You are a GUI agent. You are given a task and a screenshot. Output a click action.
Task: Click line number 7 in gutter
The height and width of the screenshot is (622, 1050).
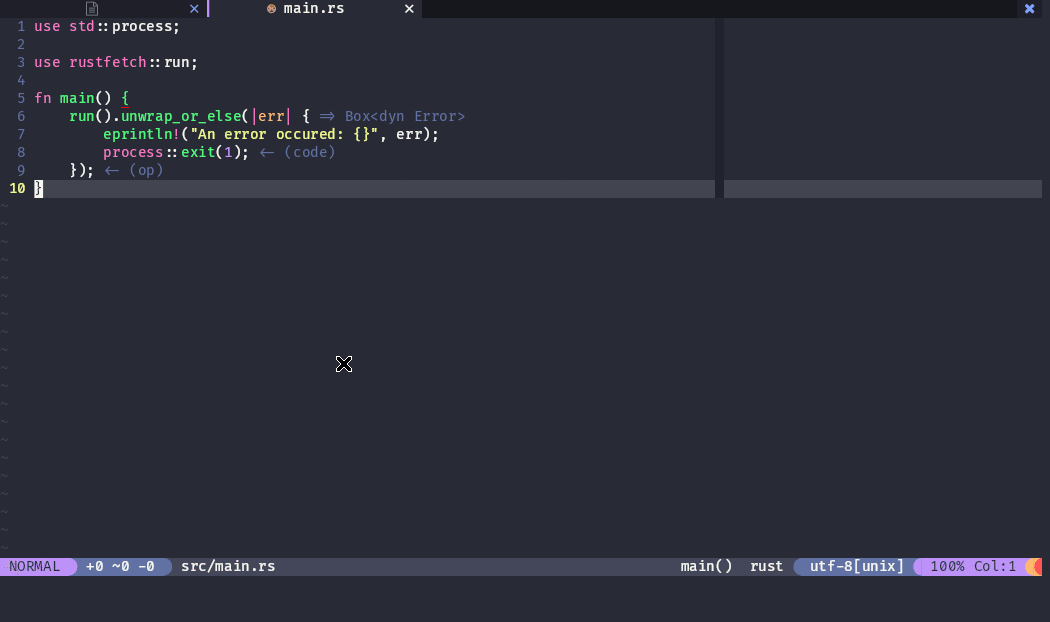click(21, 135)
